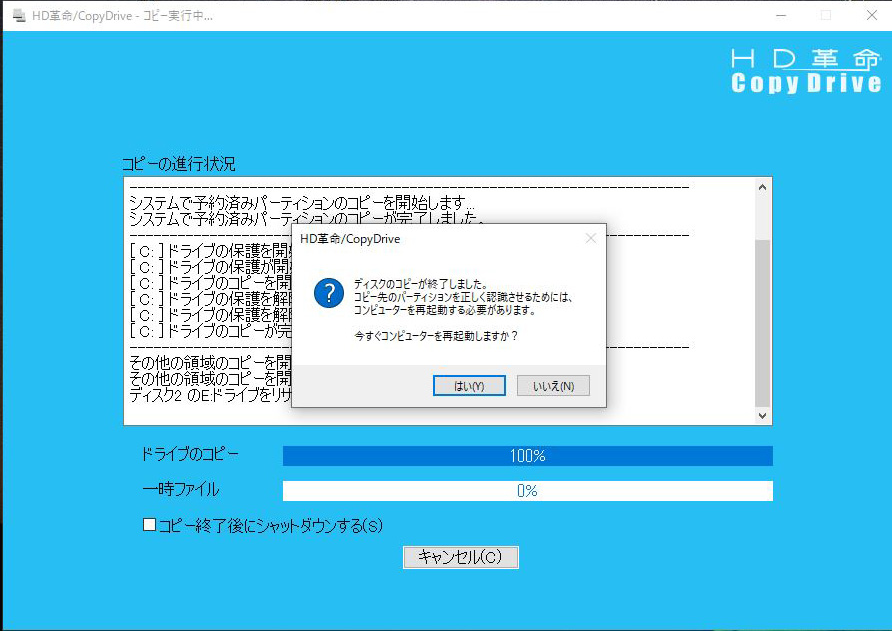This screenshot has height=631, width=892.
Task: Enable コピー終了後にシャットダウンする checkbox
Action: (150, 525)
